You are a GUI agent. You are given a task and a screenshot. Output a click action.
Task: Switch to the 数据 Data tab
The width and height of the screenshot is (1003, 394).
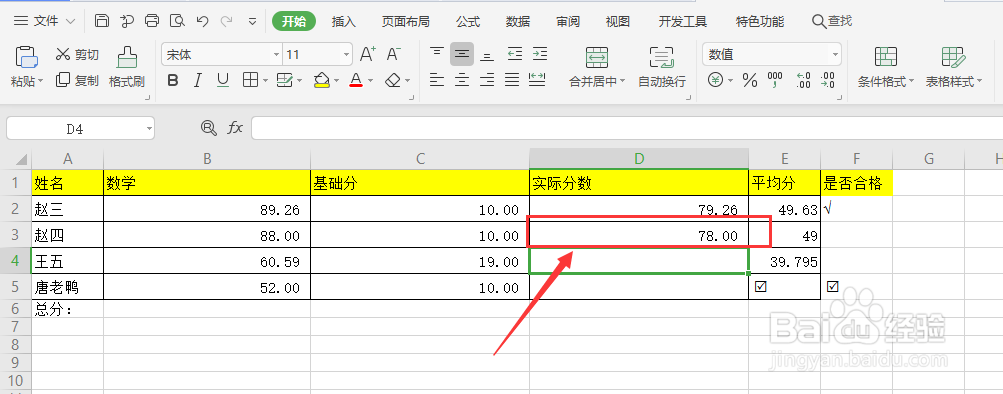point(518,22)
